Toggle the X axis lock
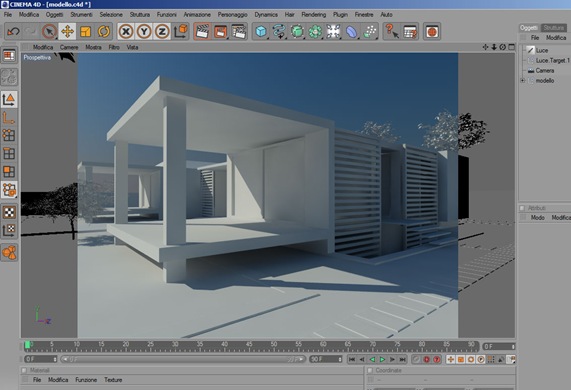Image resolution: width=571 pixels, height=390 pixels. pyautogui.click(x=126, y=32)
